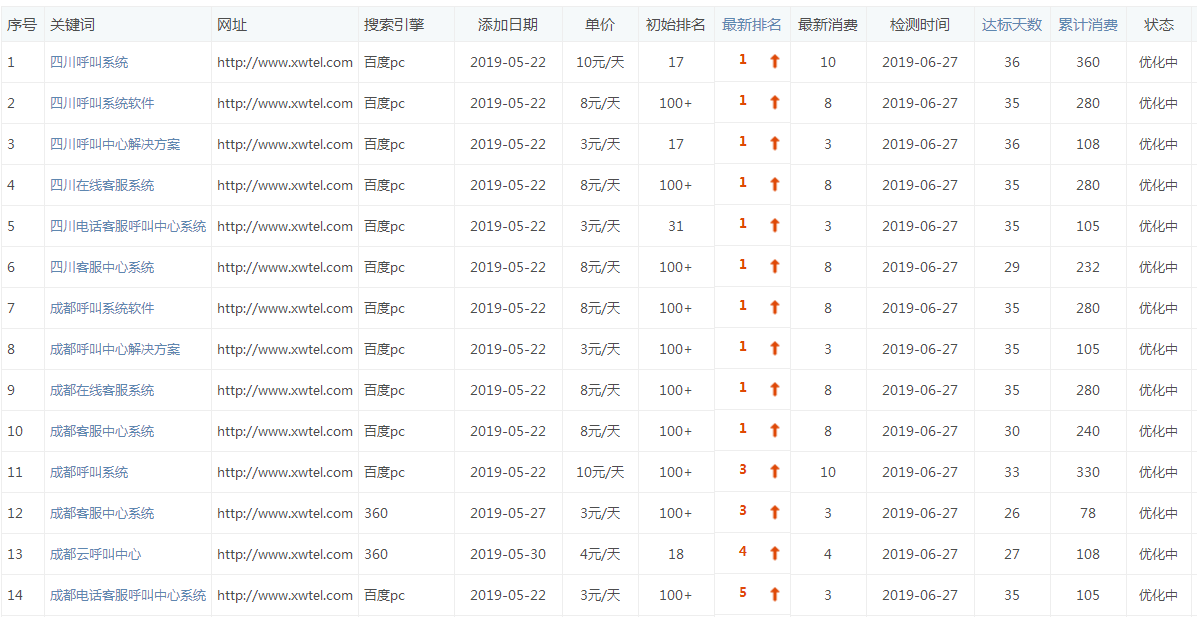Open the 成都客服中心系统 keyword in row 10
The image size is (1197, 617).
102,431
